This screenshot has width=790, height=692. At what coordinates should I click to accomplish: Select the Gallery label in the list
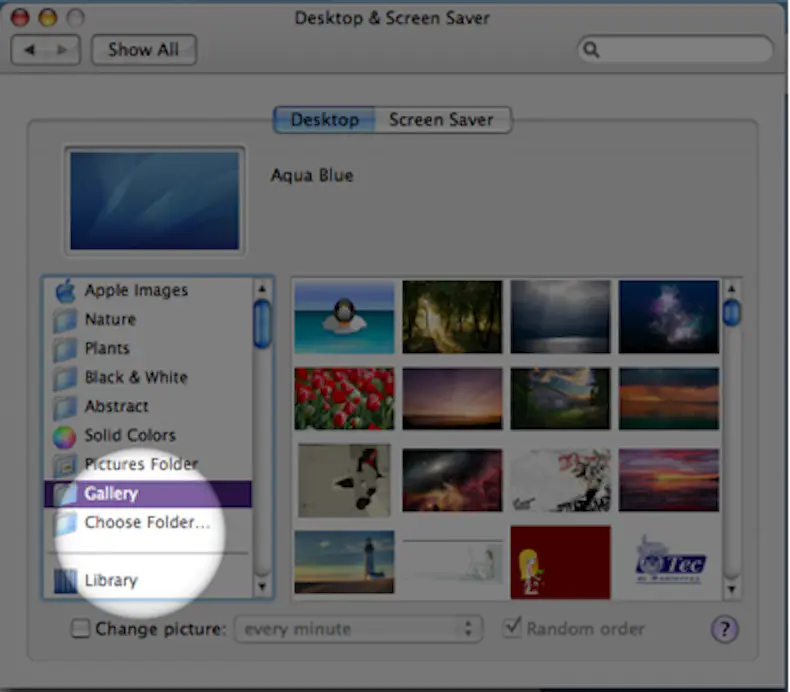coord(111,494)
